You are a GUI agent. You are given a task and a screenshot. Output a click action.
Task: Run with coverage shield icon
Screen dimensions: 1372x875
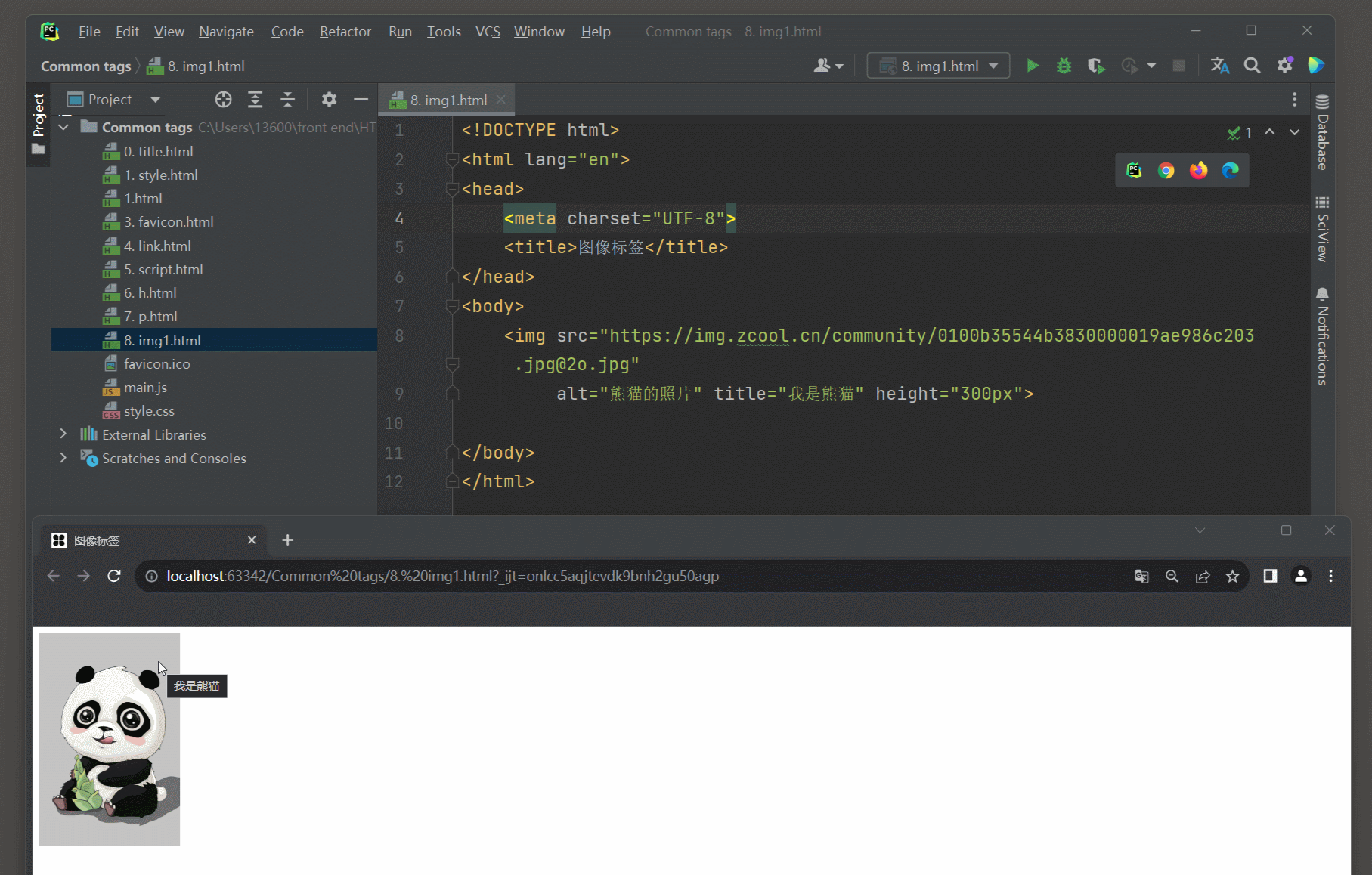coord(1096,66)
